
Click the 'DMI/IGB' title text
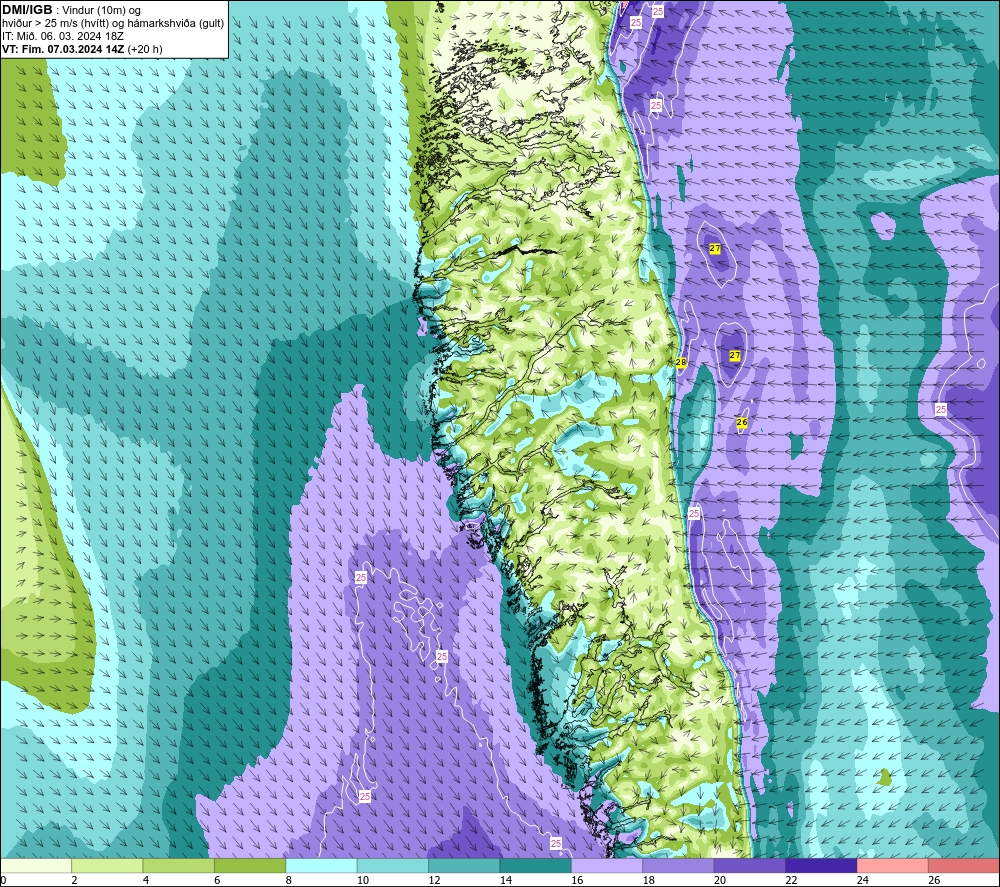[x=27, y=10]
